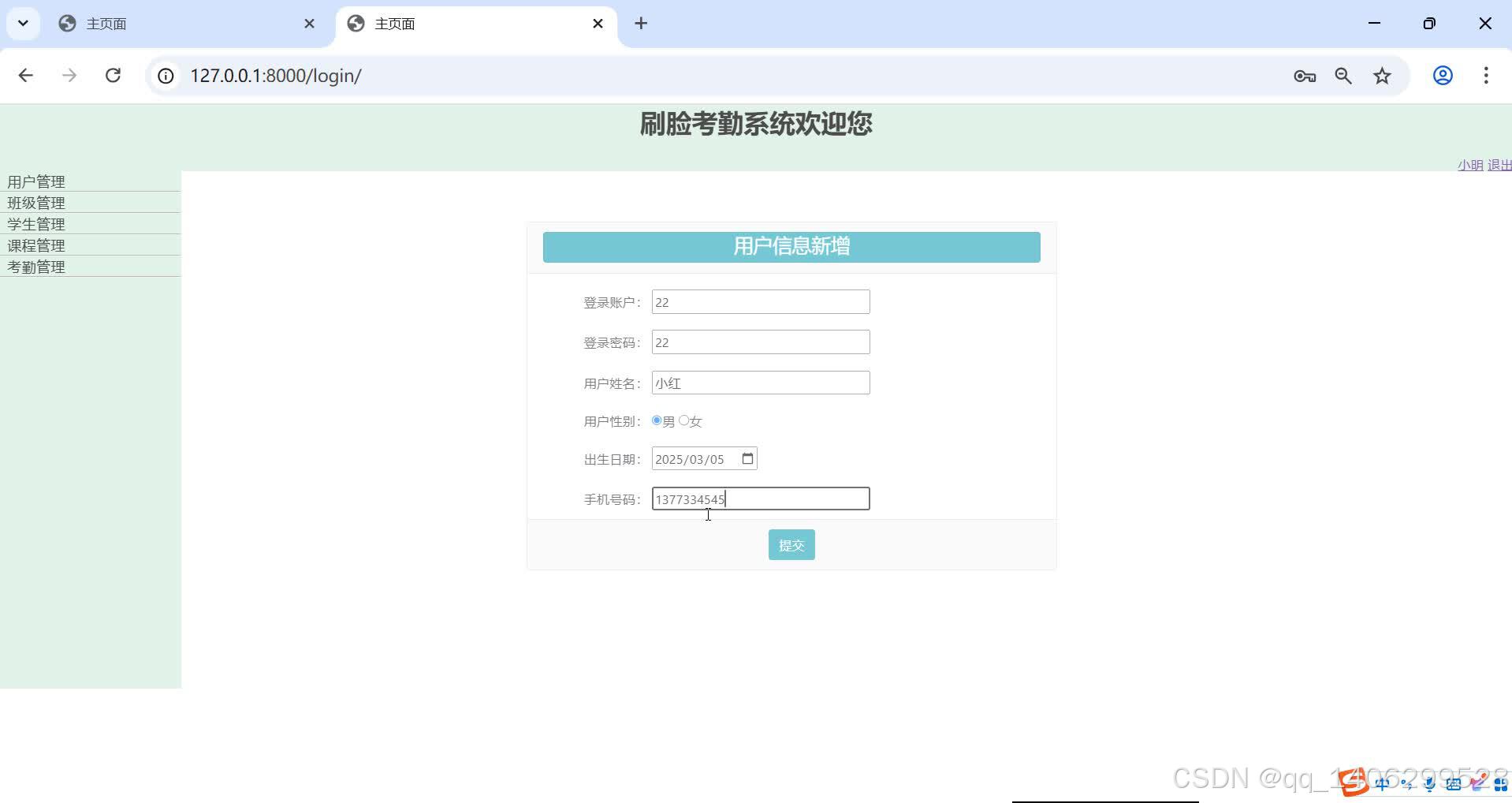Click the magnifier zoom icon in address bar
Screen dimensions: 1512x803
[x=1343, y=75]
